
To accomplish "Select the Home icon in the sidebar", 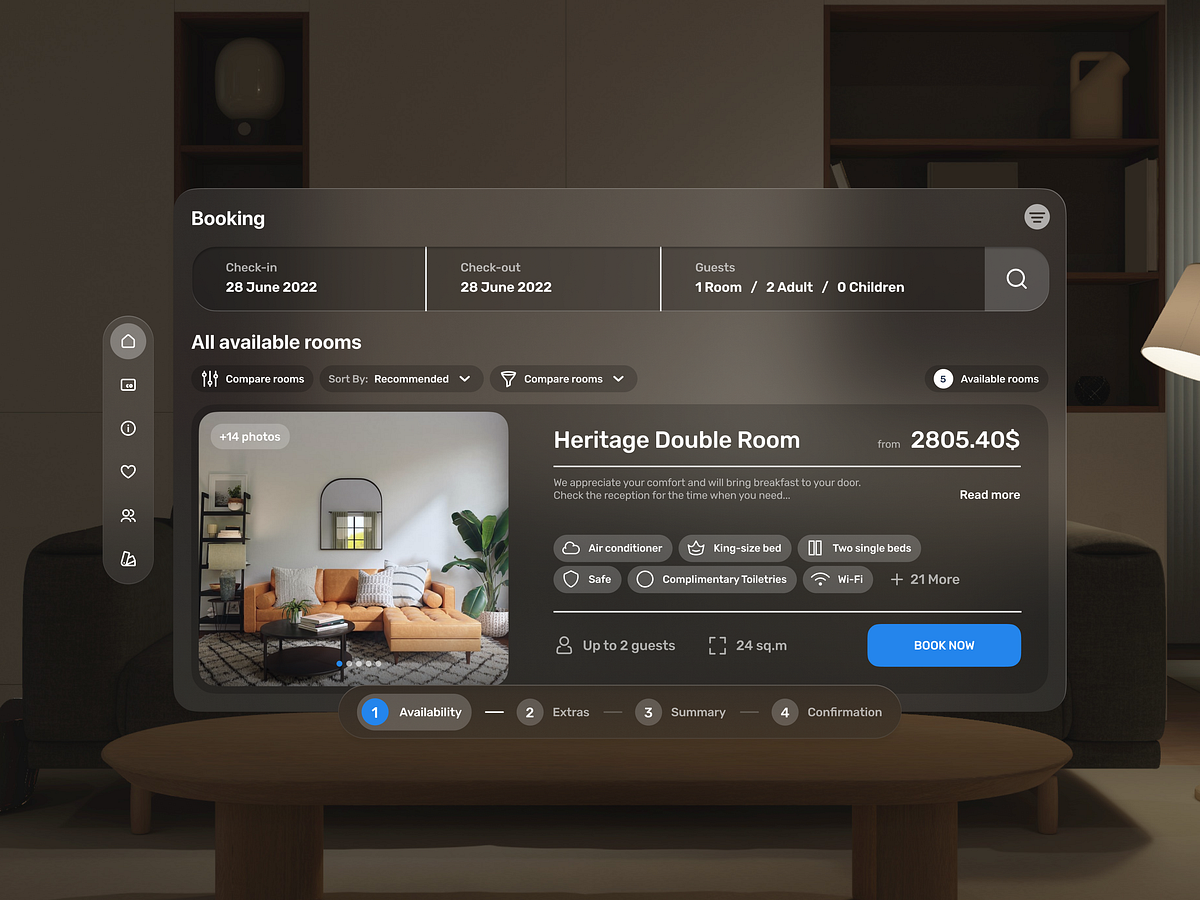I will pyautogui.click(x=128, y=340).
